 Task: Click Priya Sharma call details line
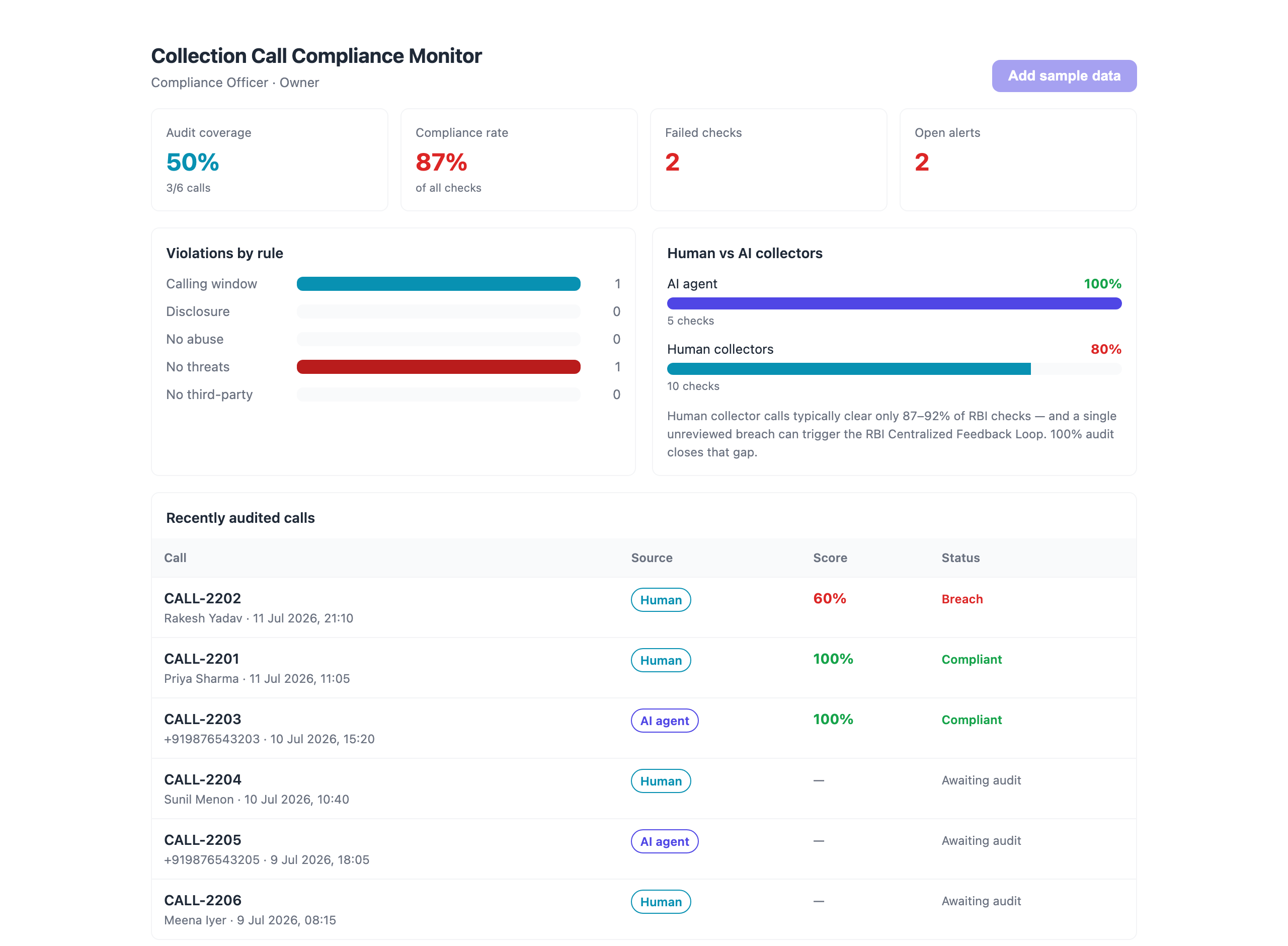coord(257,679)
